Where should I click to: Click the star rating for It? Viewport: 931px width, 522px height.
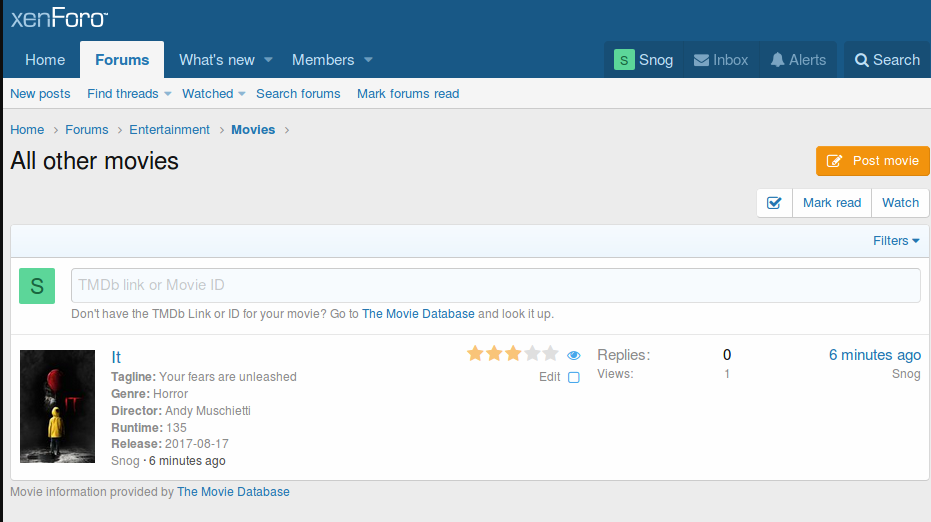coord(512,354)
